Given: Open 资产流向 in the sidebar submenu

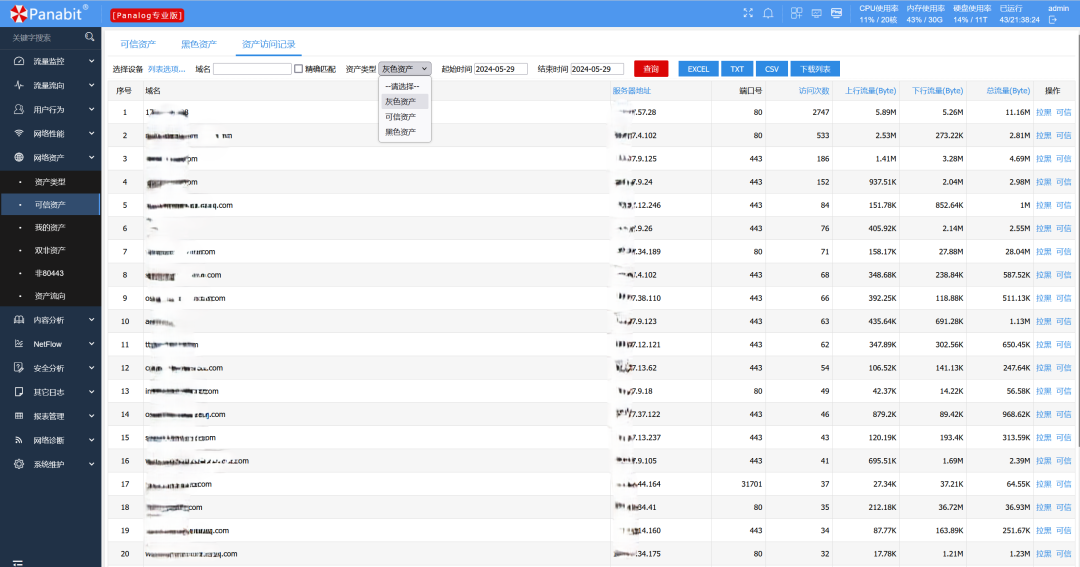Looking at the screenshot, I should tap(50, 296).
